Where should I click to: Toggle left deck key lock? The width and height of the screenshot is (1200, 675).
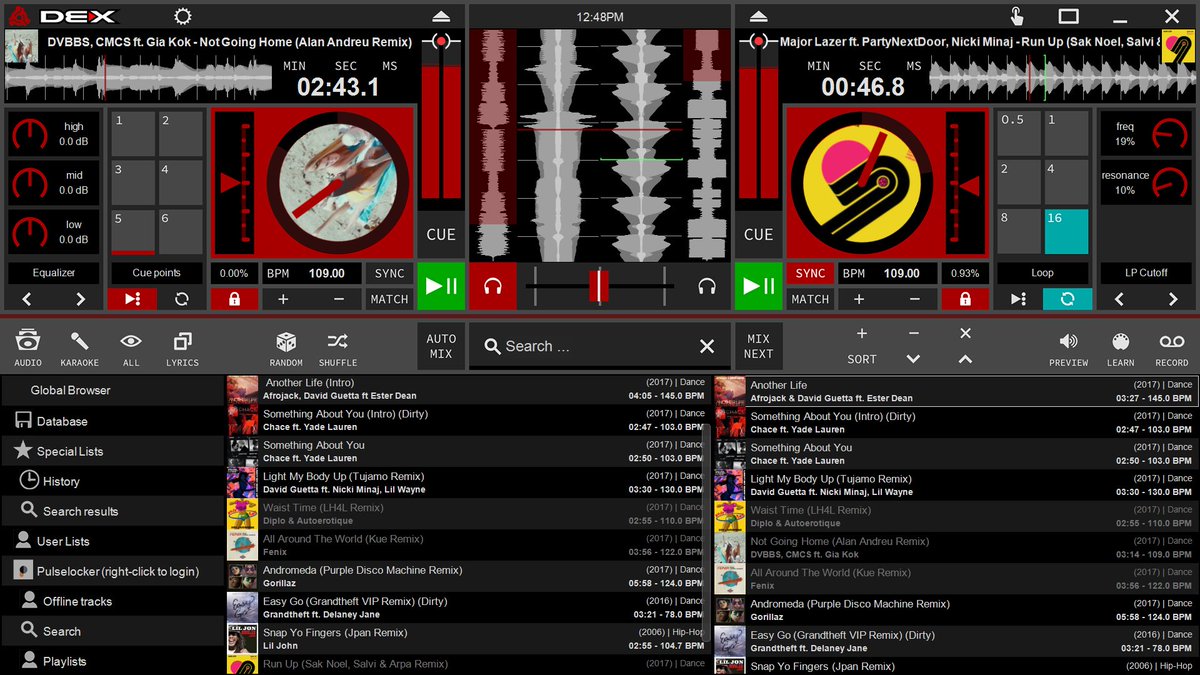click(234, 299)
